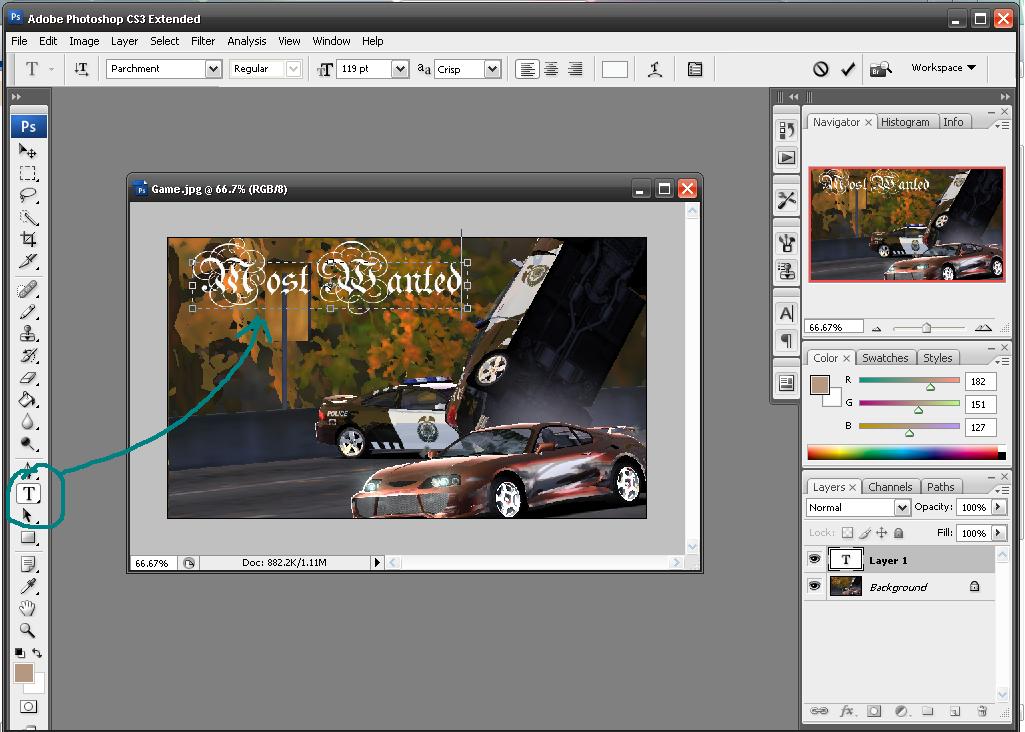Select the Horizontal Type tool
Image resolution: width=1025 pixels, height=732 pixels.
29,493
